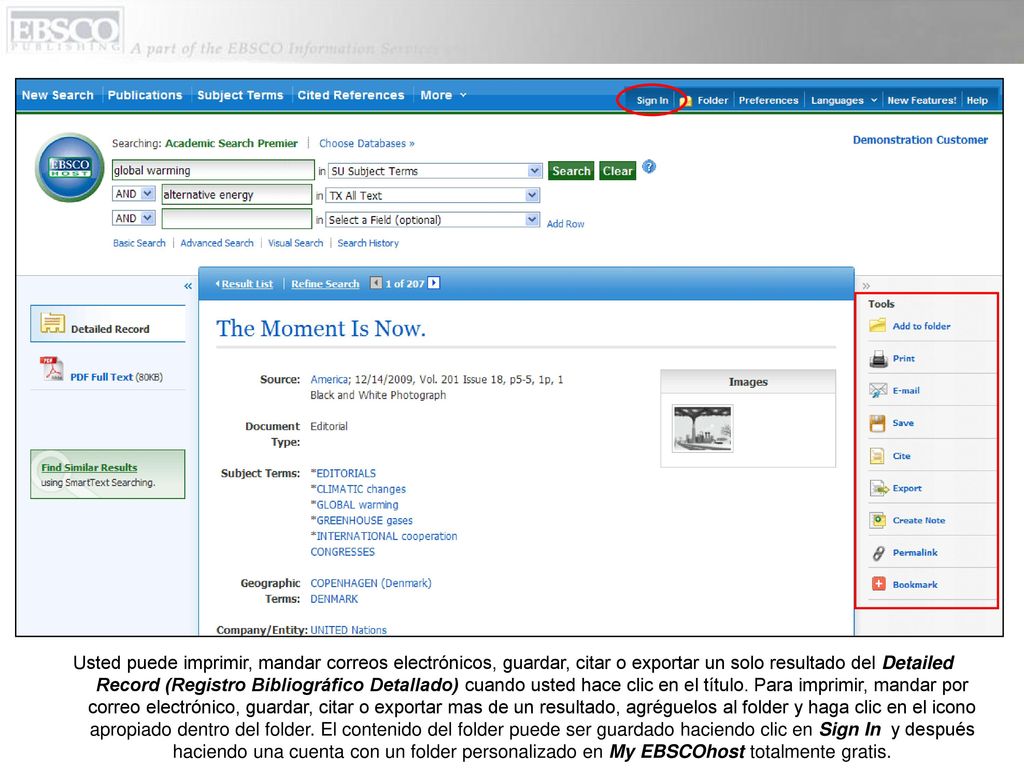Open Folder link in header

pos(712,101)
